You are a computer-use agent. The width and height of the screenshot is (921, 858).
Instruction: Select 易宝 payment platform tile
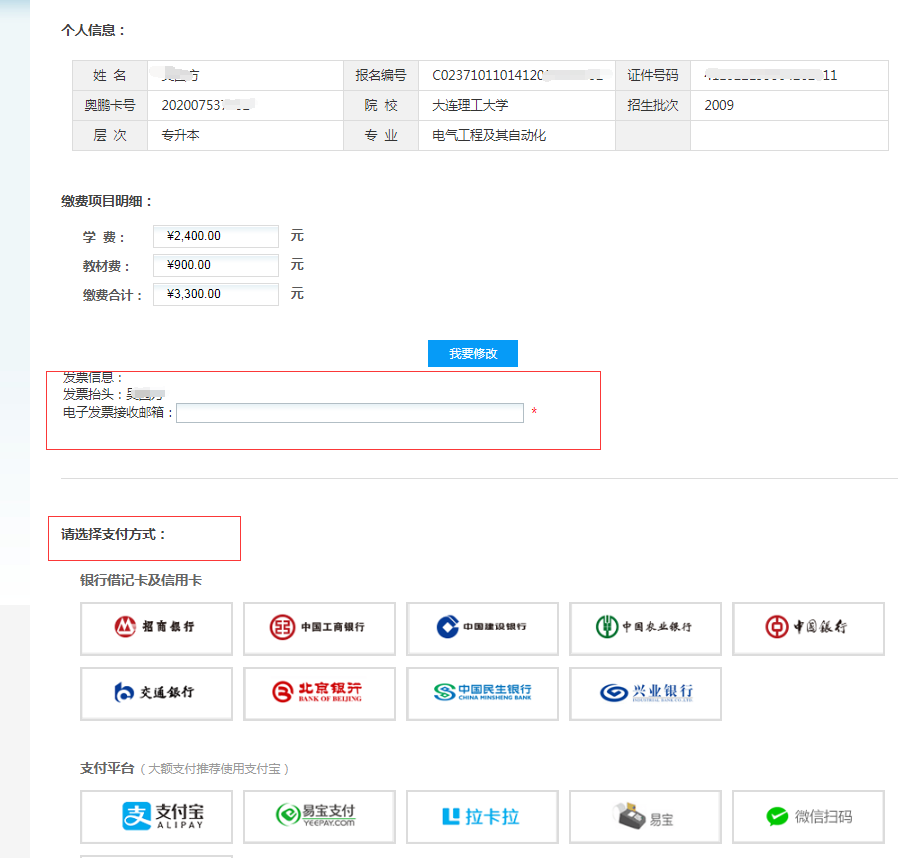(x=645, y=816)
